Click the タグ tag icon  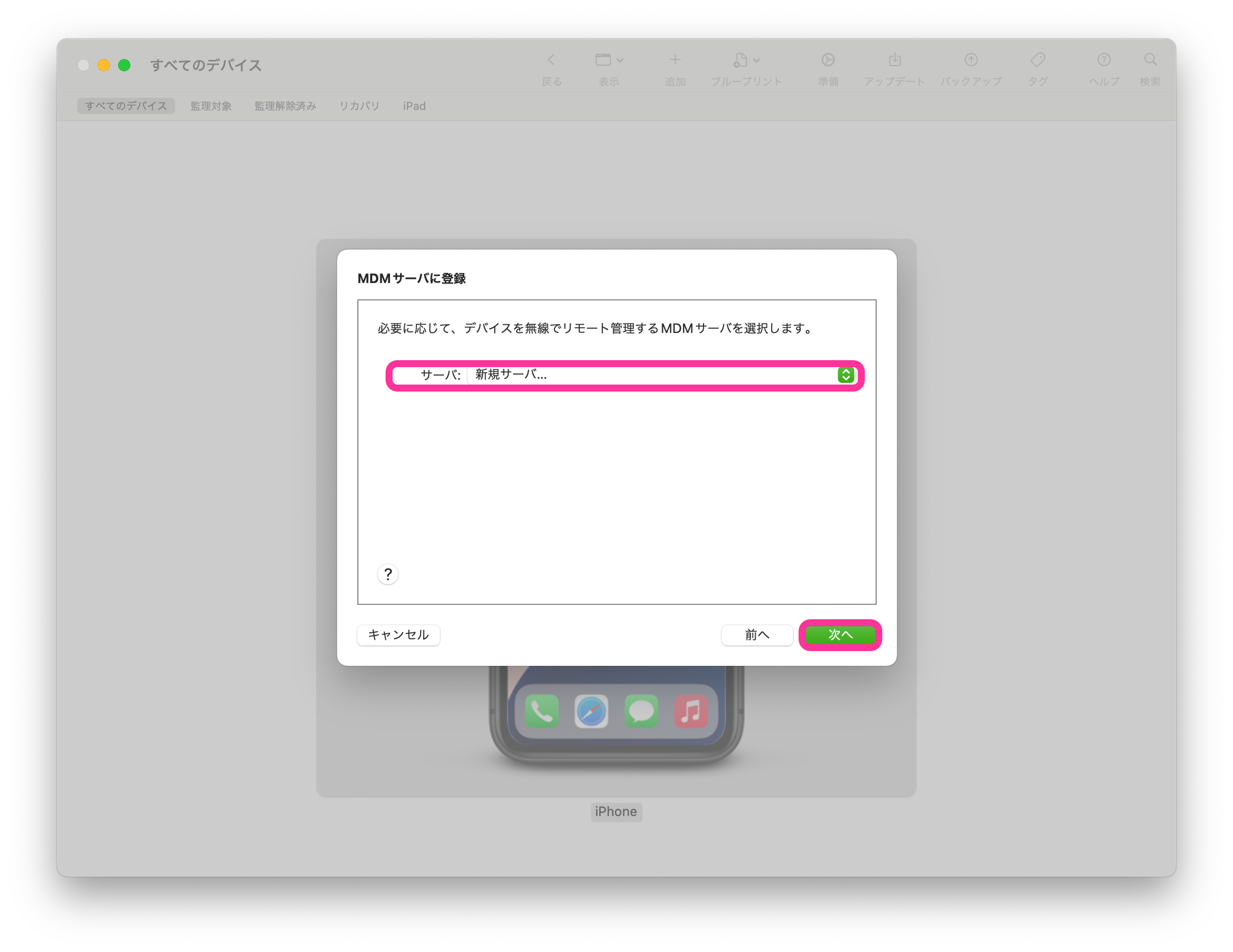pyautogui.click(x=1037, y=60)
